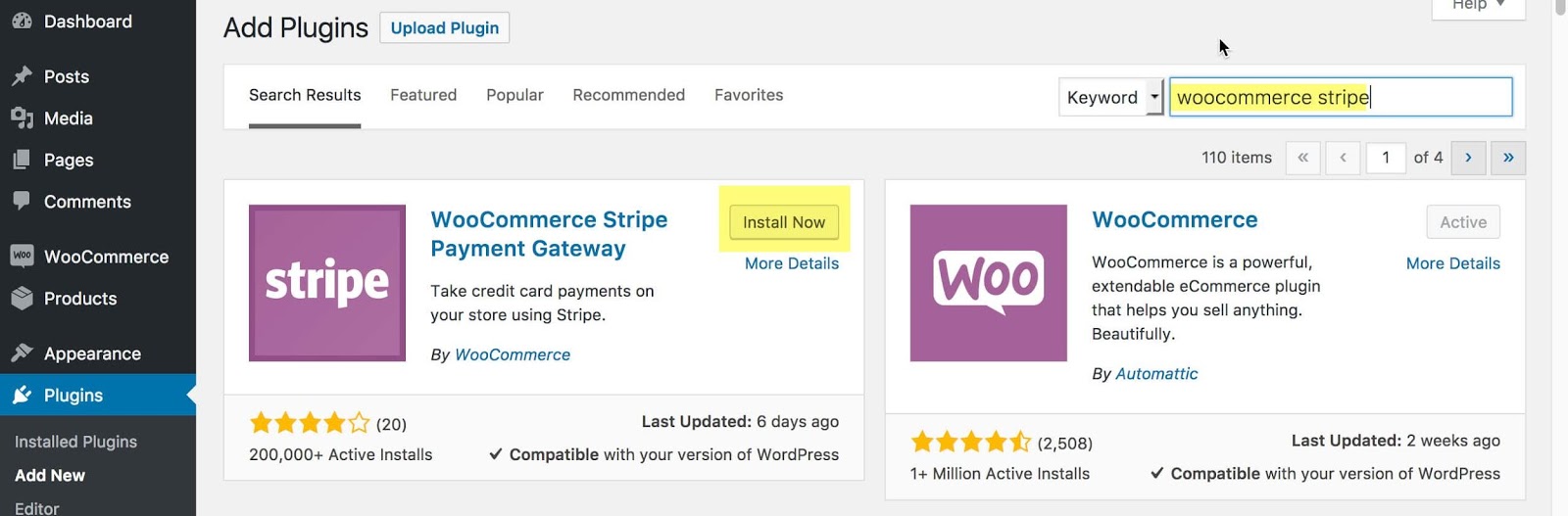Open the WooCommerce author link under Stripe
This screenshot has height=516, width=1568.
(513, 354)
